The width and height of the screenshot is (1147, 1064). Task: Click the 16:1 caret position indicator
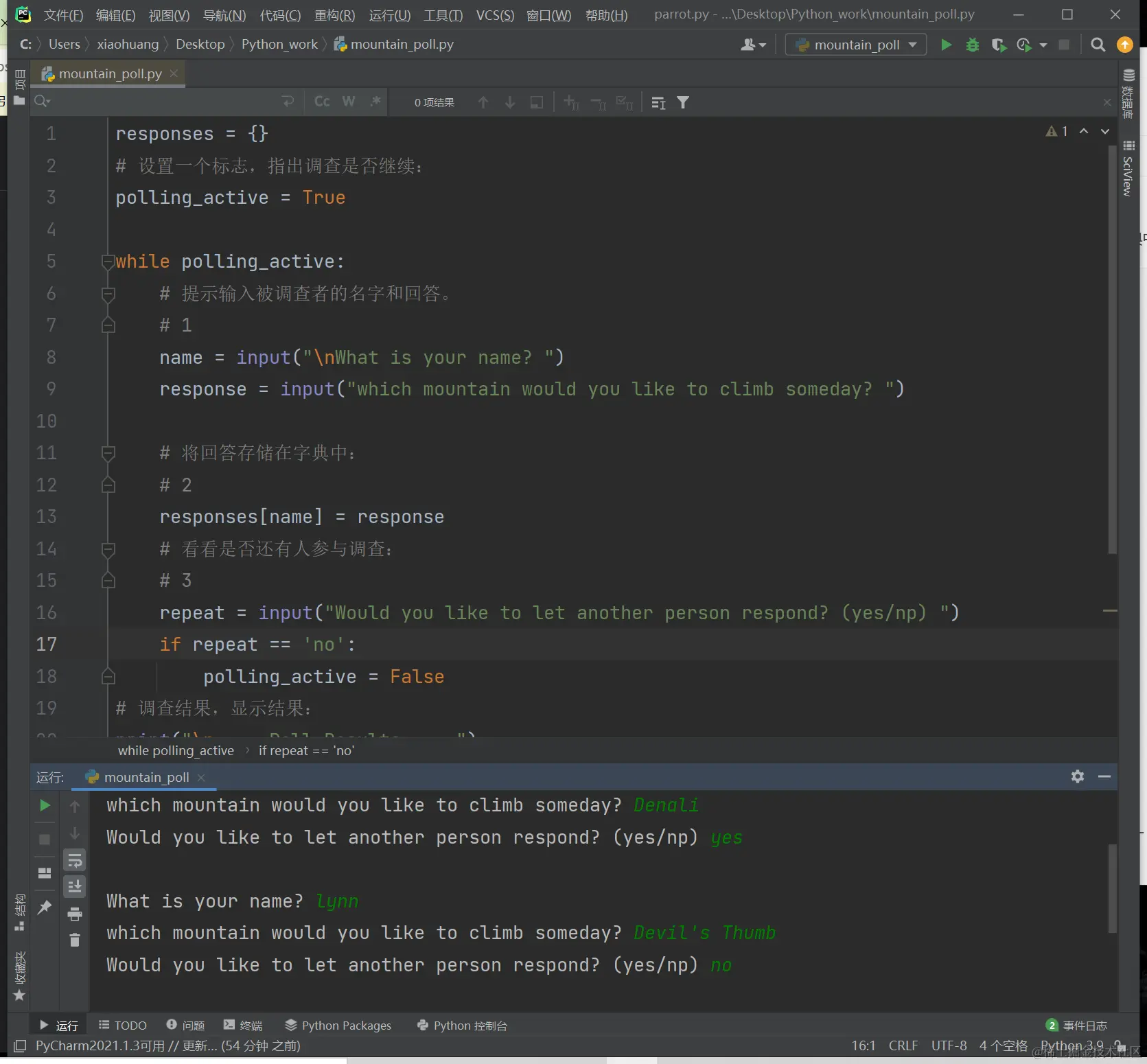tap(864, 1045)
